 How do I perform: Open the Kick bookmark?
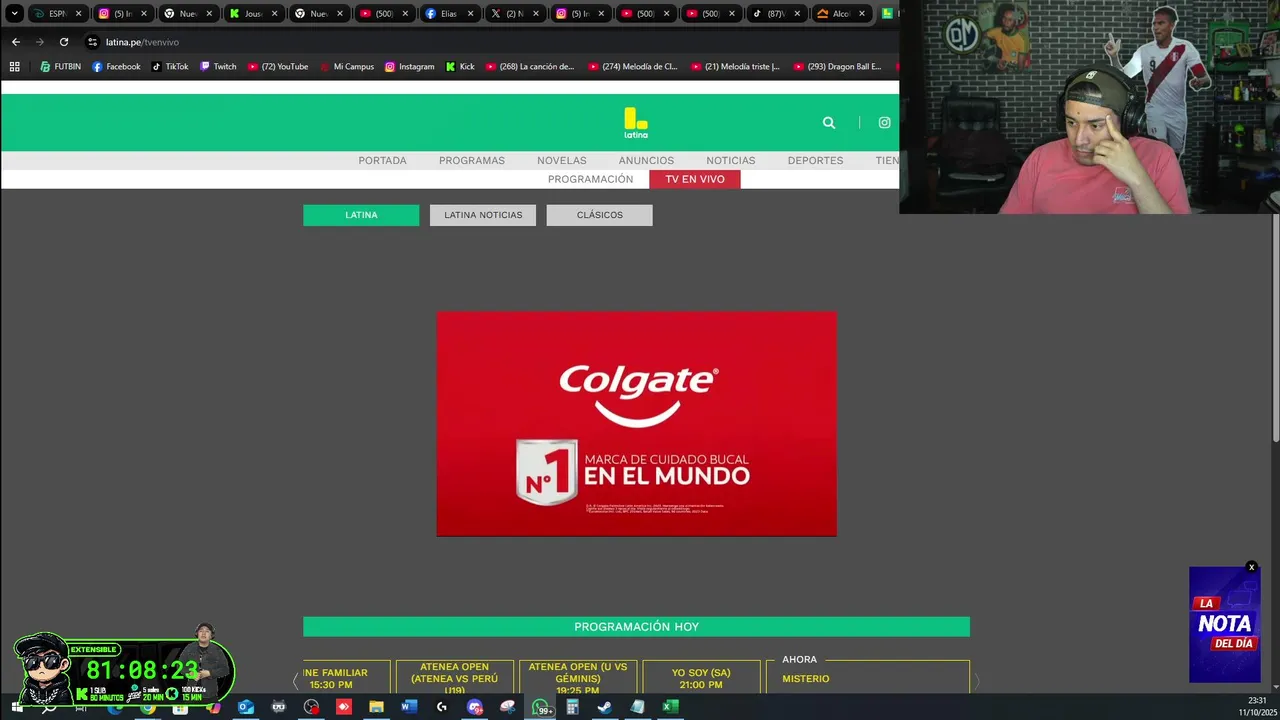(460, 67)
